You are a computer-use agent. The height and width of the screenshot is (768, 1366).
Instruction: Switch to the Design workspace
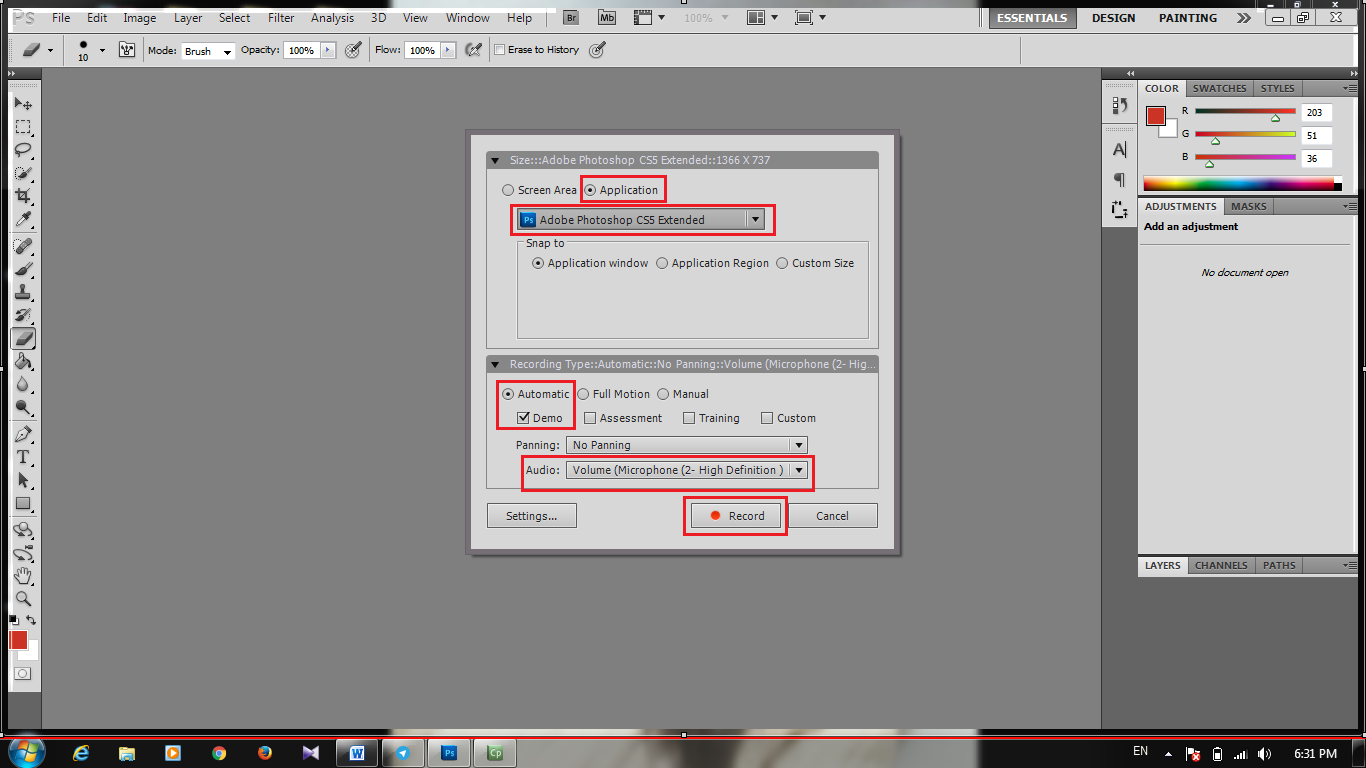click(1113, 18)
